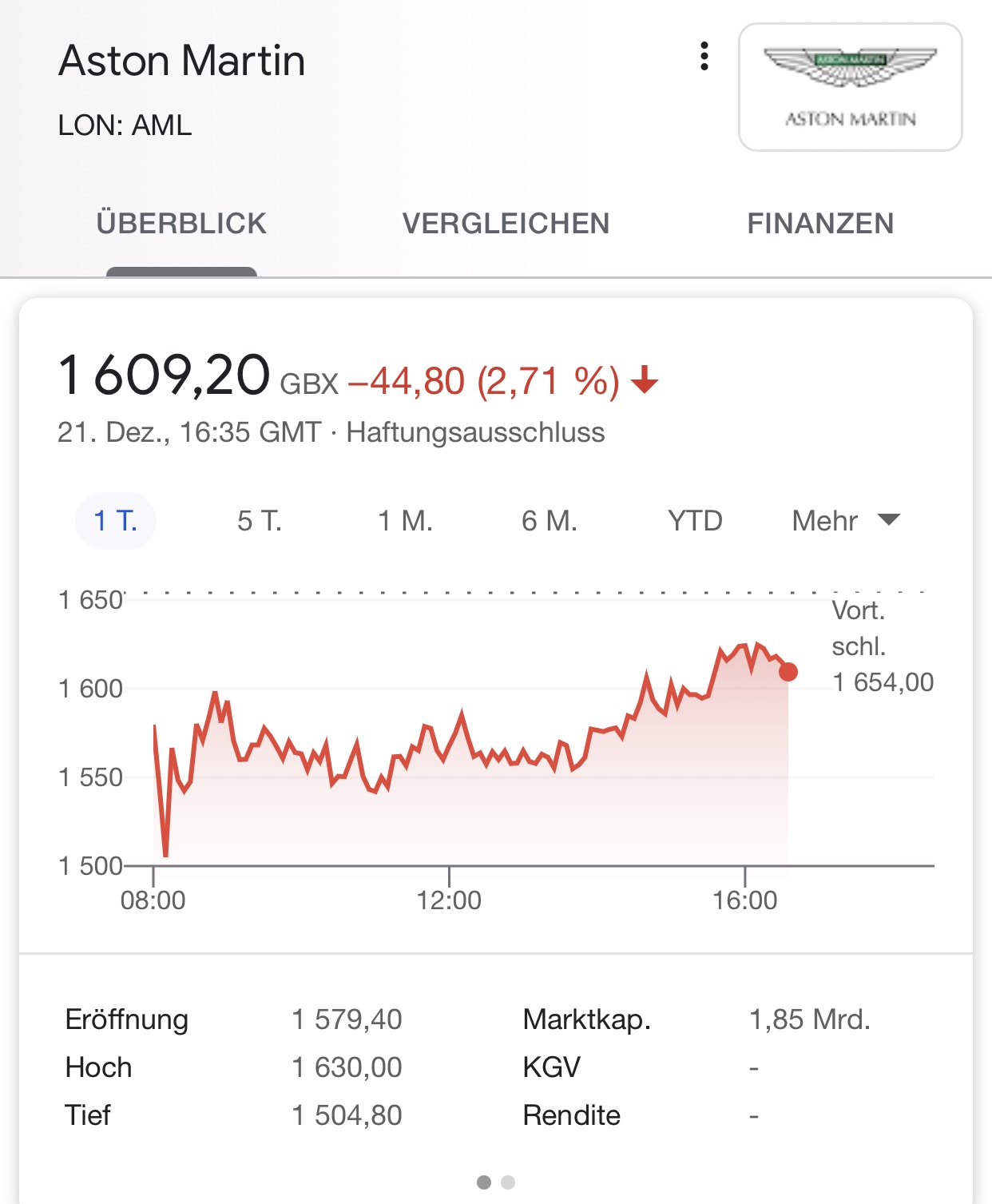The height and width of the screenshot is (1204, 992).
Task: Open the three-dot more options menu
Action: pos(704,57)
